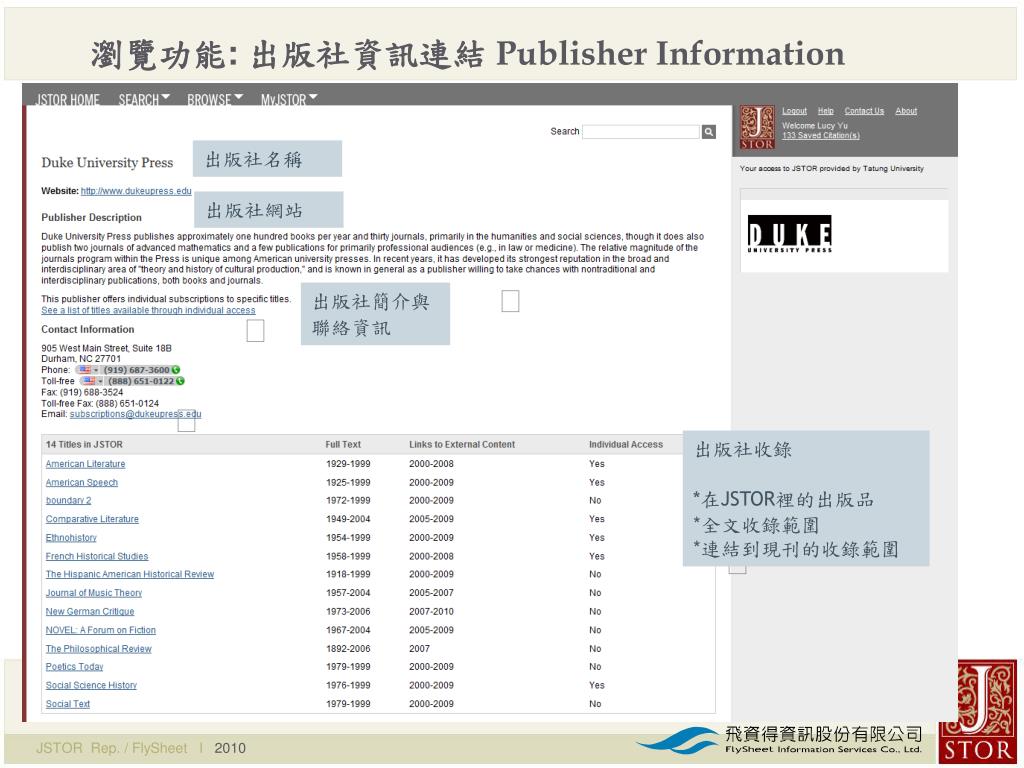This screenshot has height=768, width=1024.
Task: Click the 'Individual Access' column header
Action: 626,445
